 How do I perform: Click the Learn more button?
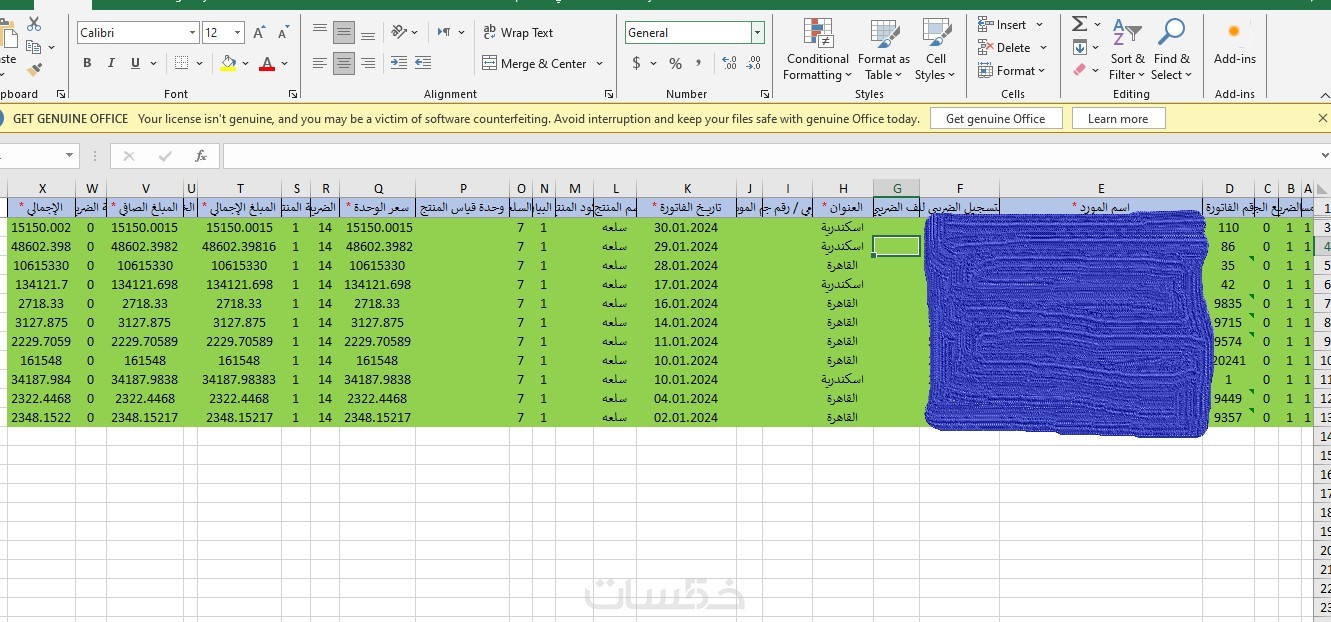point(1118,118)
